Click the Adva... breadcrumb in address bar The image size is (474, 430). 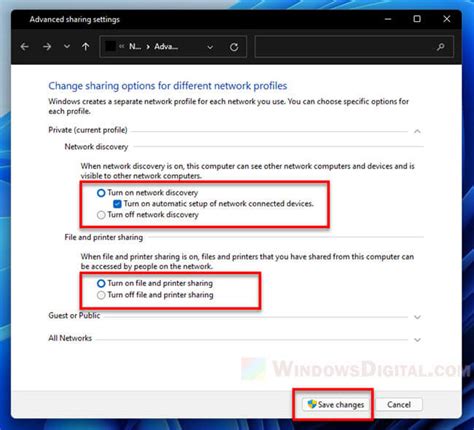166,47
